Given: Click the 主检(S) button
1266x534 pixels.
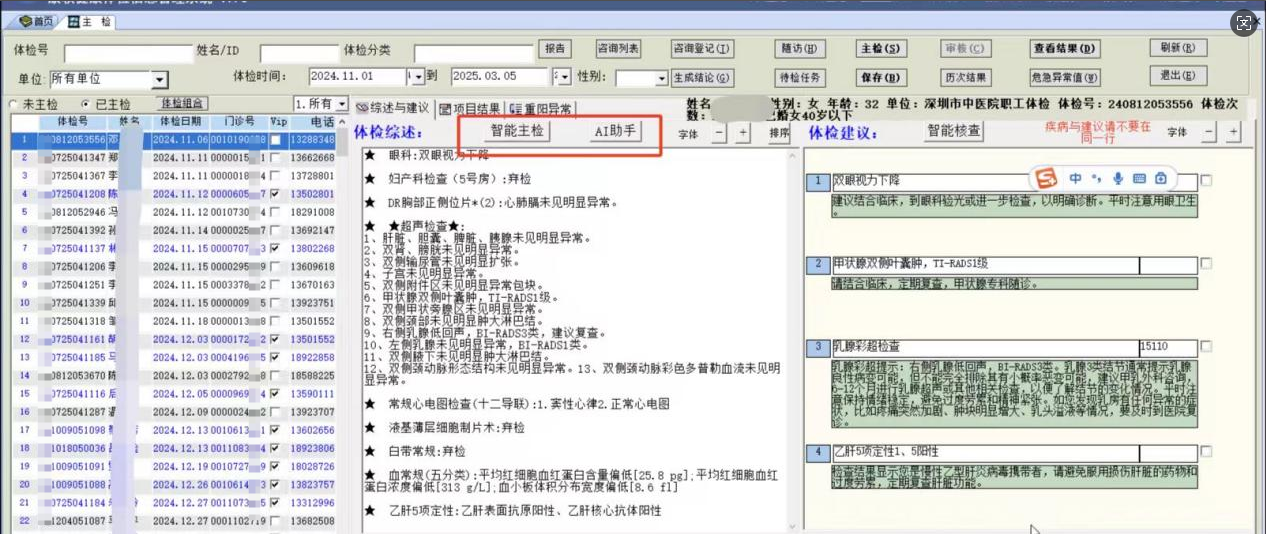Looking at the screenshot, I should [x=881, y=48].
